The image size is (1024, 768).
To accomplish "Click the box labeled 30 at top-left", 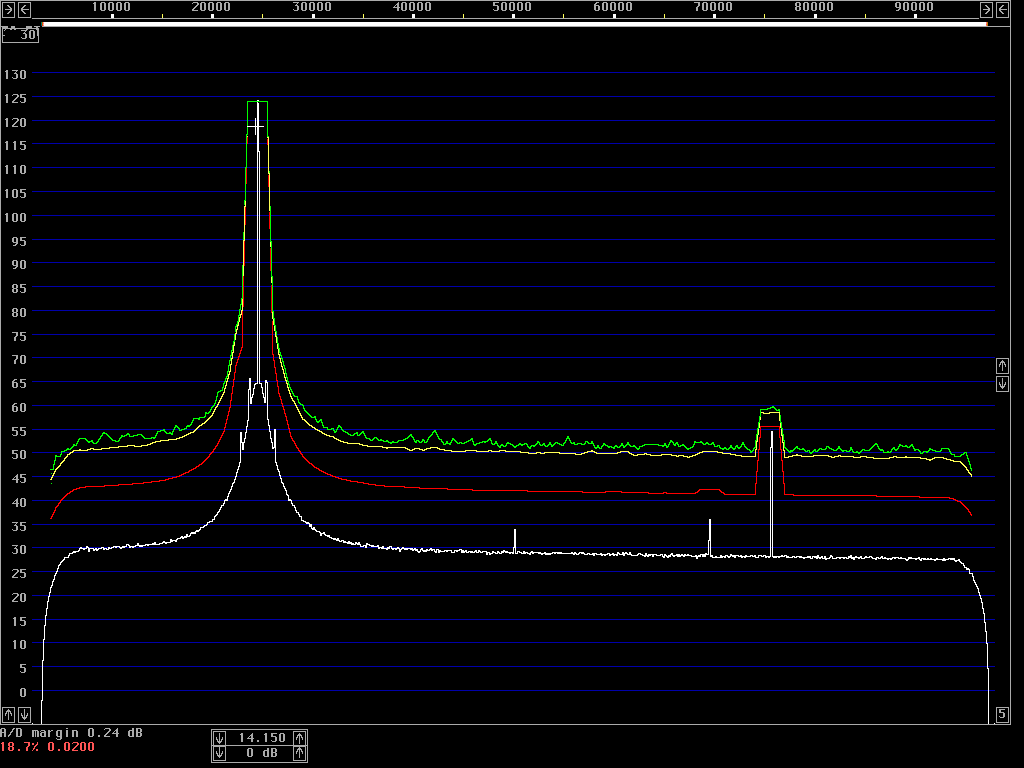I will point(20,35).
